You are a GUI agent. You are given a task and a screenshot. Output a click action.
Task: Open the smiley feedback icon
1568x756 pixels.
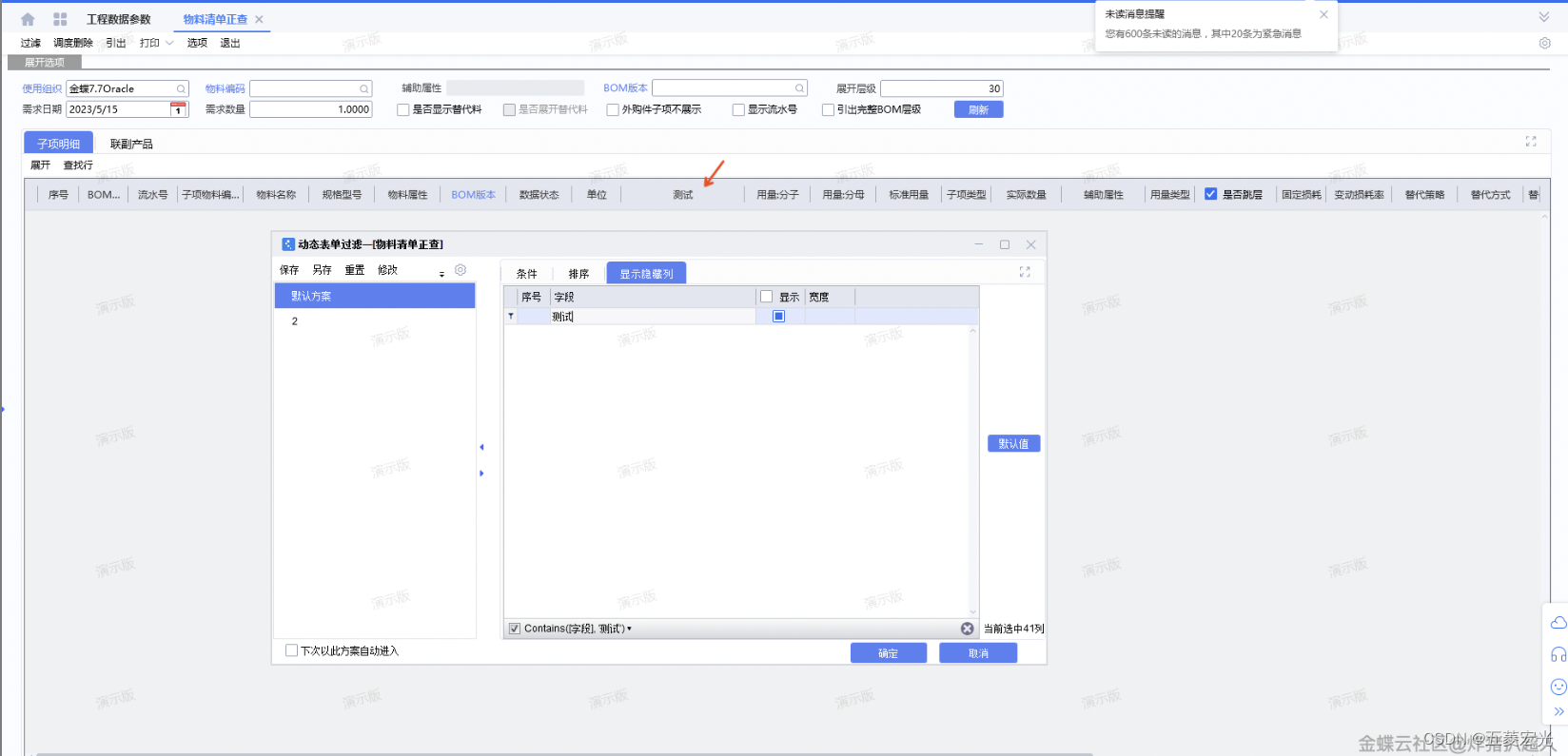click(1558, 687)
